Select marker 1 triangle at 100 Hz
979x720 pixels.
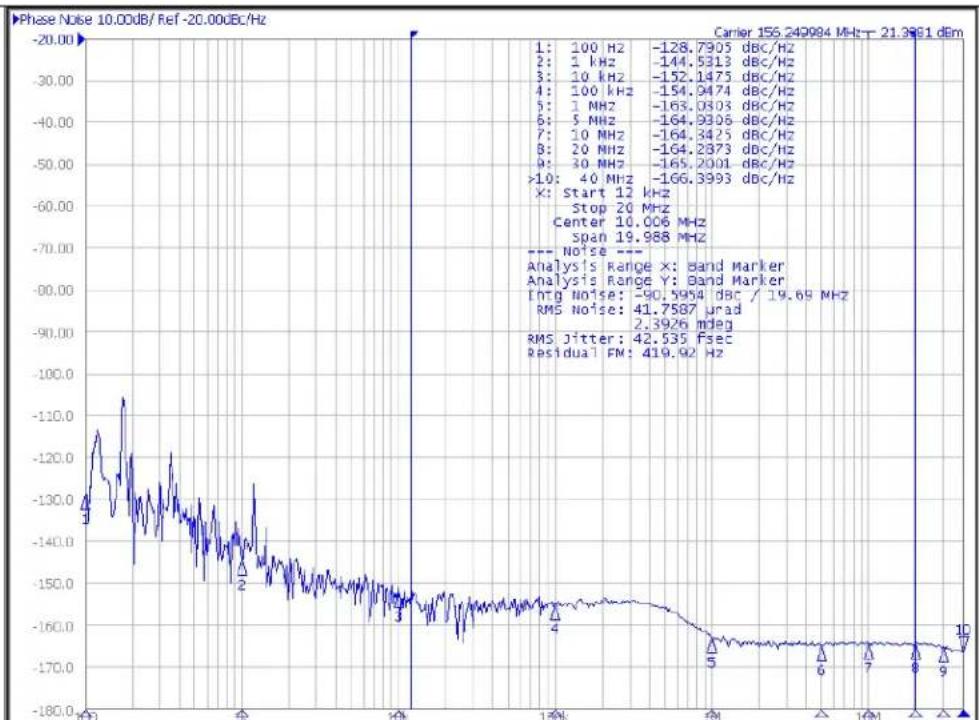(86, 502)
